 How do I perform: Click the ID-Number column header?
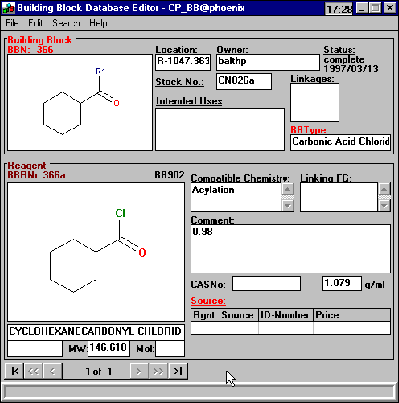(286, 315)
